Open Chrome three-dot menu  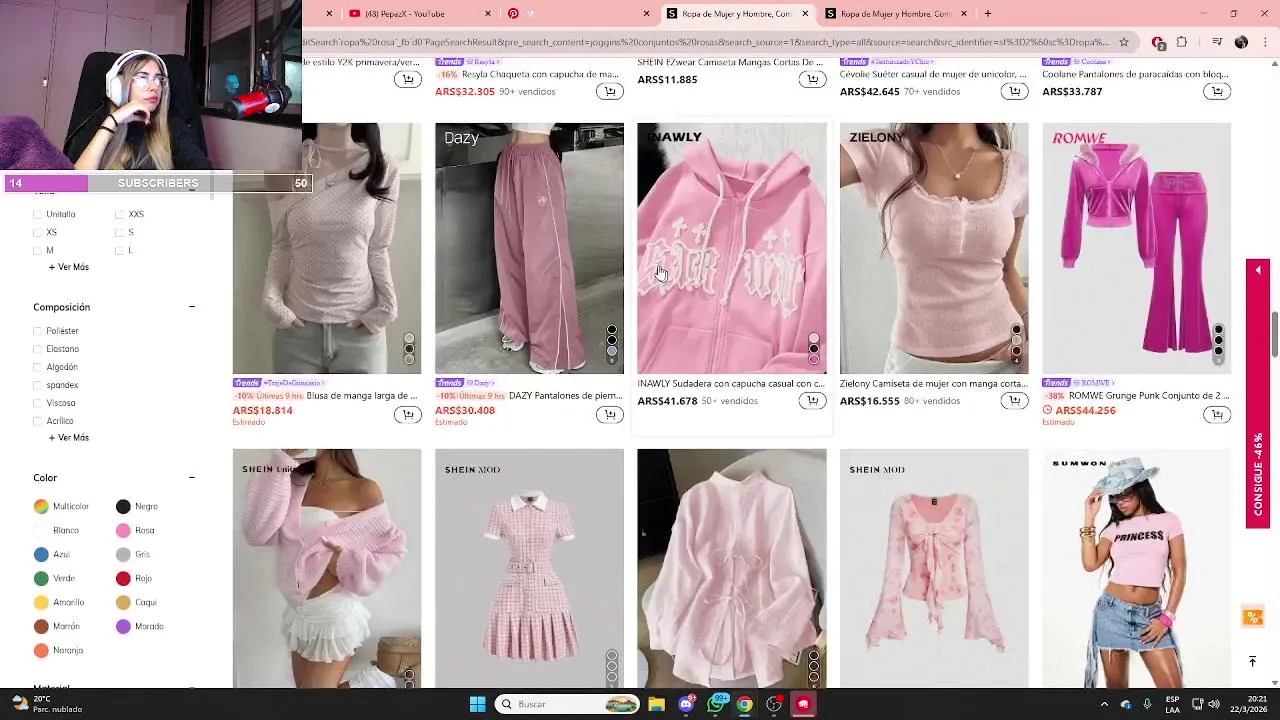[1265, 42]
